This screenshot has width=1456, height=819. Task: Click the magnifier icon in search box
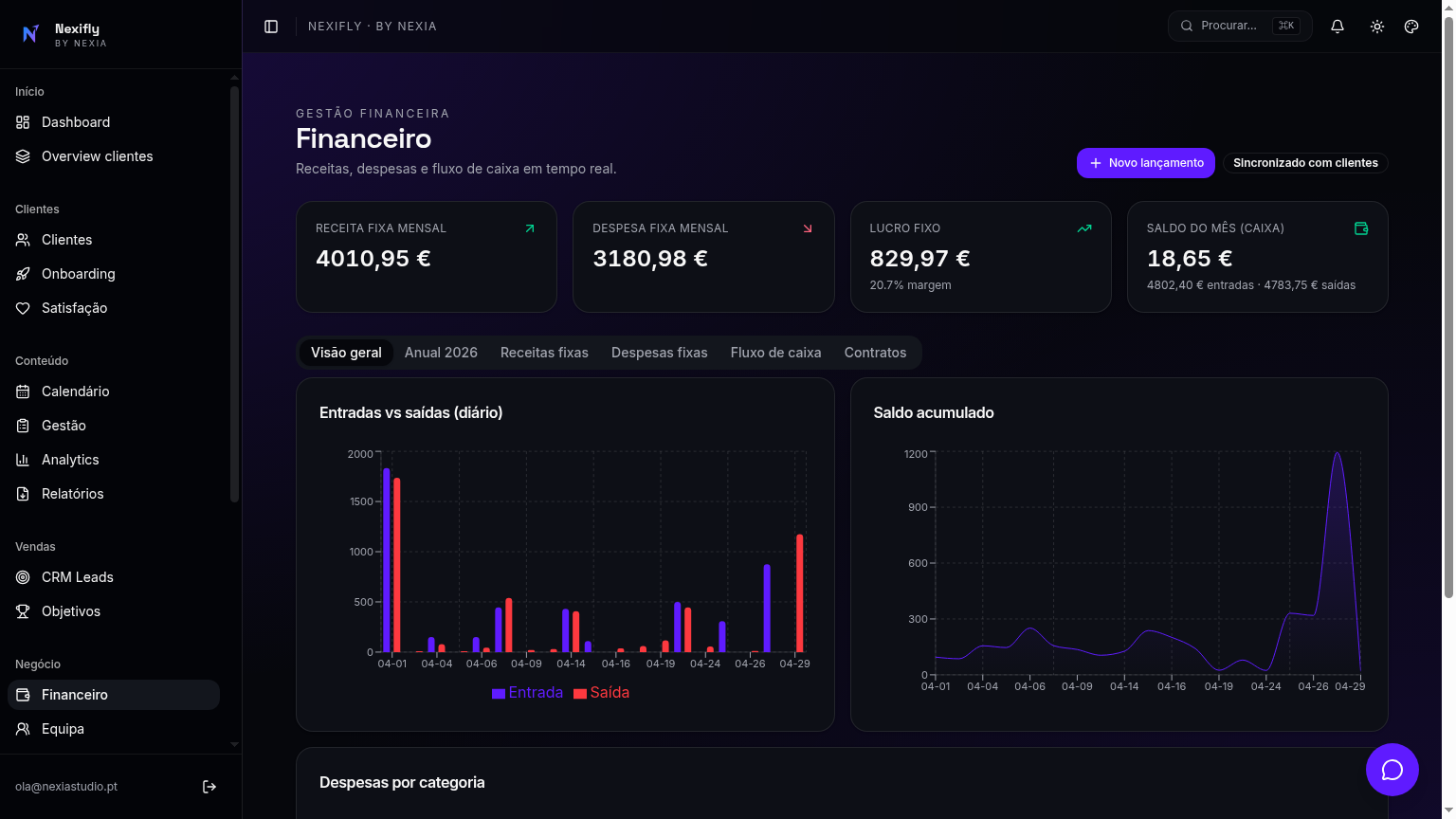tap(1187, 26)
